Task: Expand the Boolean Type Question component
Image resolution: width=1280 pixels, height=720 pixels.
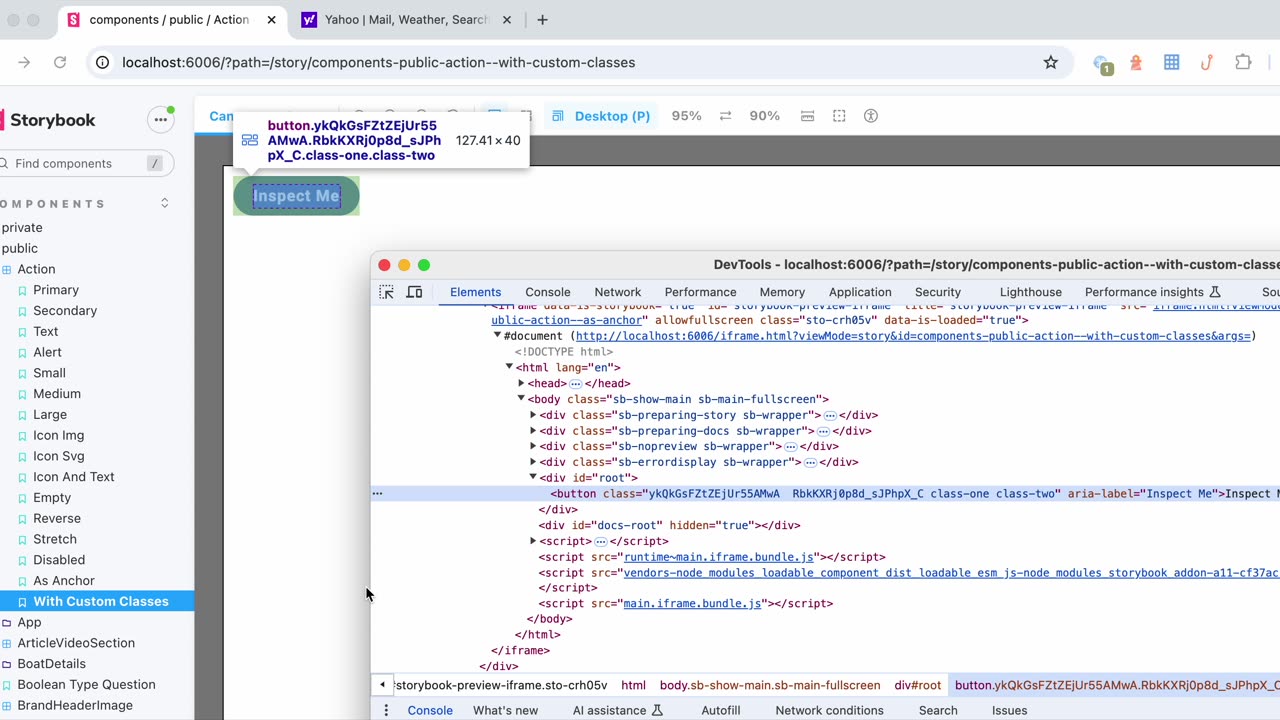Action: coord(86,685)
